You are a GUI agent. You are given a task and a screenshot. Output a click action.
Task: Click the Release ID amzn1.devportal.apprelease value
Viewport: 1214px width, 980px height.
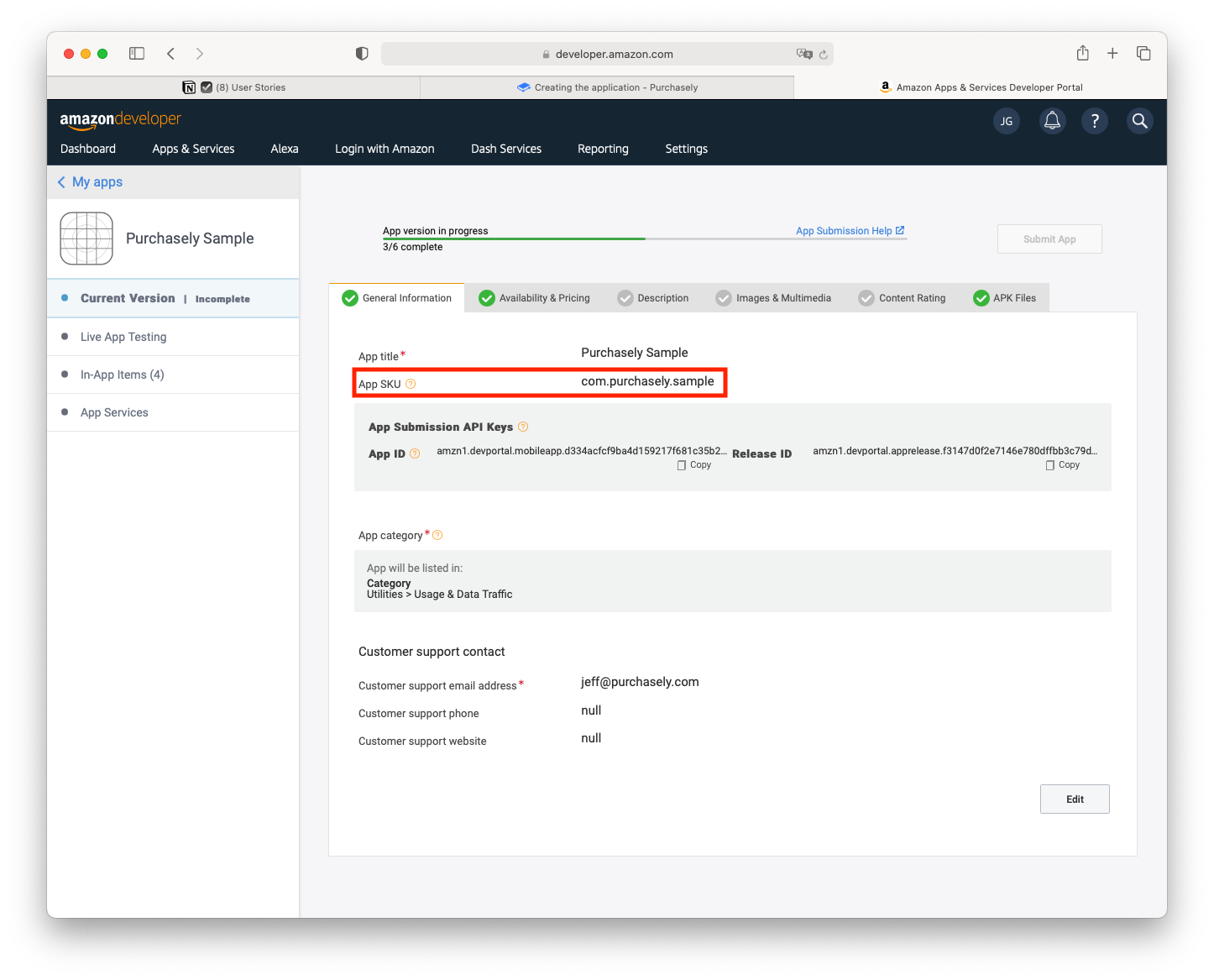(955, 451)
